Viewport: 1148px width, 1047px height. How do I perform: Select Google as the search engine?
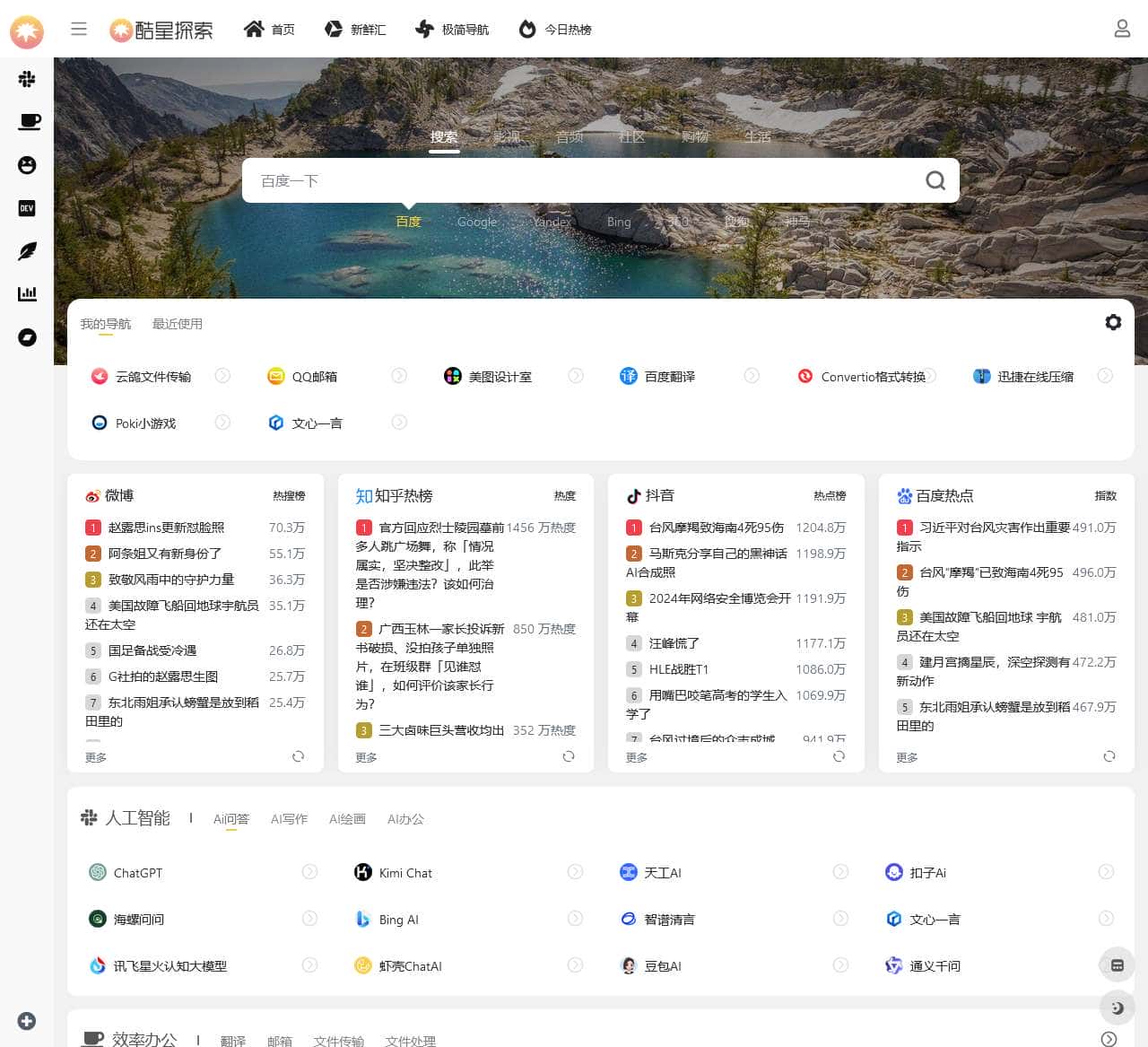click(x=476, y=222)
